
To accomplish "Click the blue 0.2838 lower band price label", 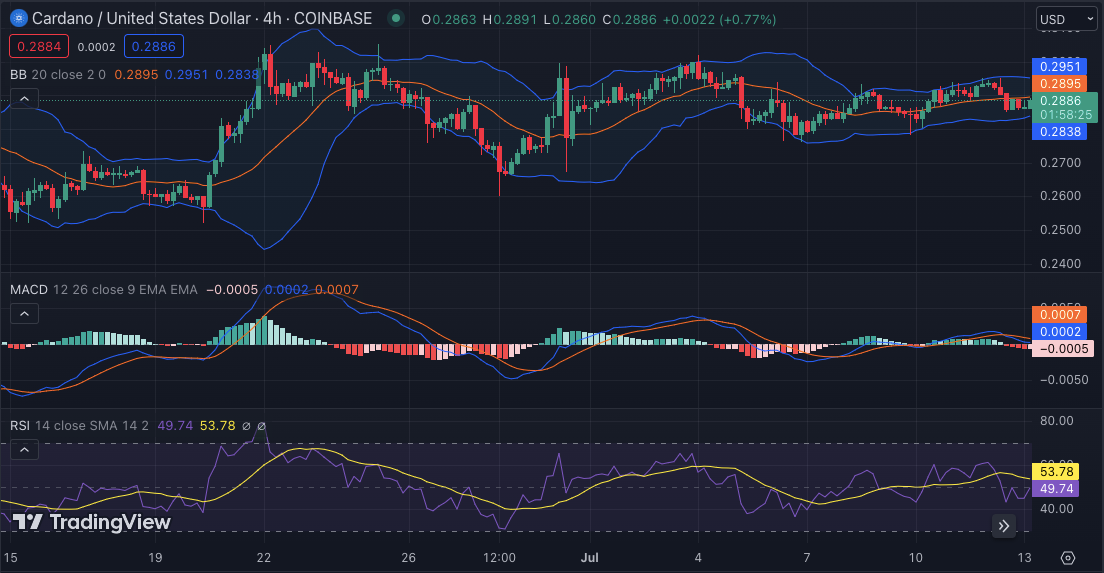I will pyautogui.click(x=1060, y=132).
